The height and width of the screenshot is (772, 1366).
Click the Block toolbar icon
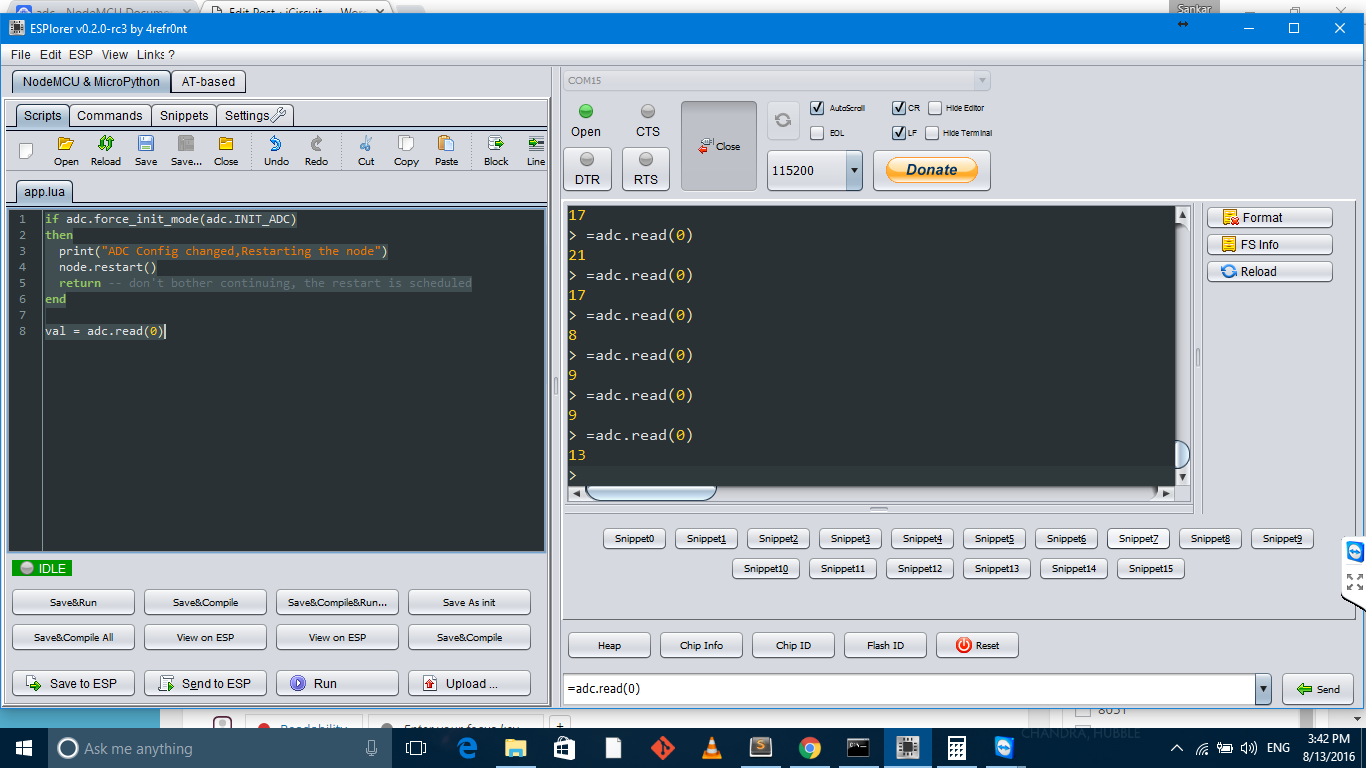click(496, 151)
